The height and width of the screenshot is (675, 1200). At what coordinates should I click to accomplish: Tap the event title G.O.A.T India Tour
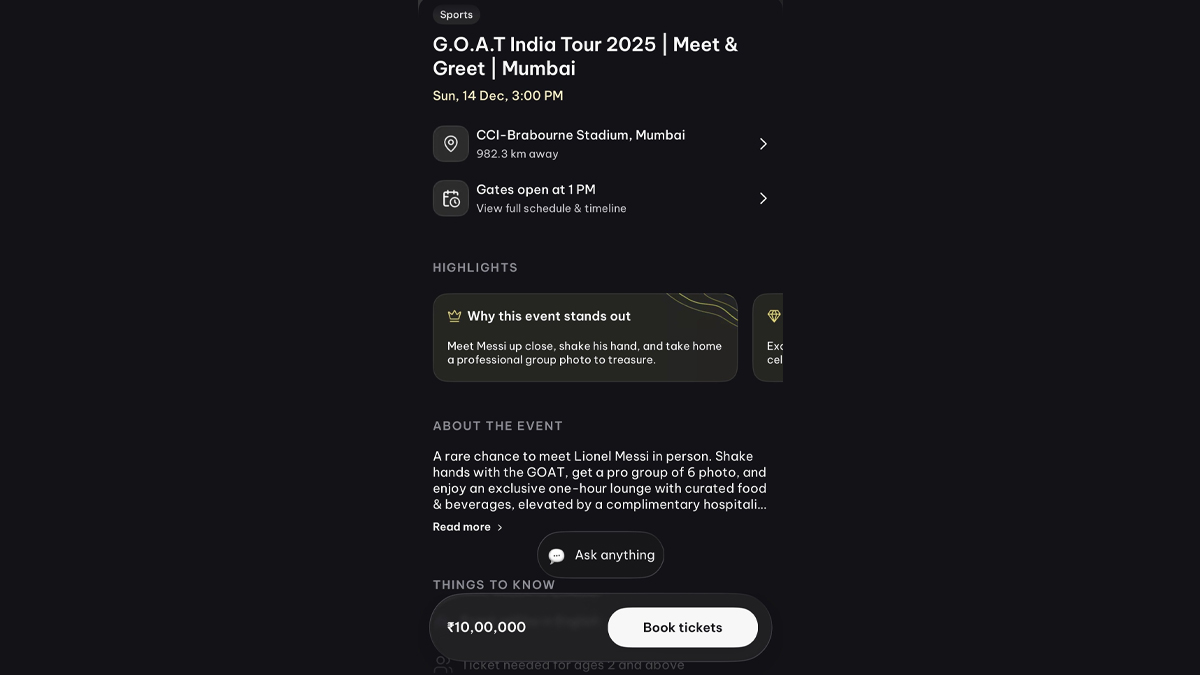coord(585,56)
